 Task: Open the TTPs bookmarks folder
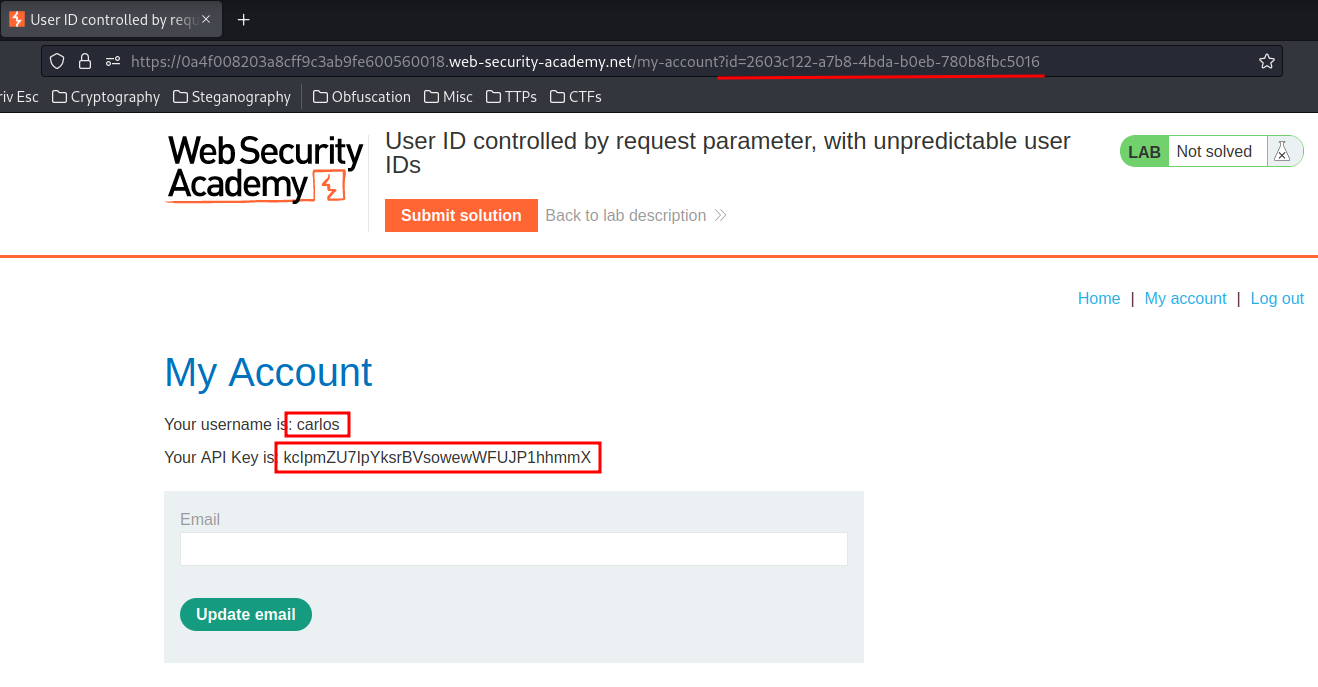(x=512, y=97)
